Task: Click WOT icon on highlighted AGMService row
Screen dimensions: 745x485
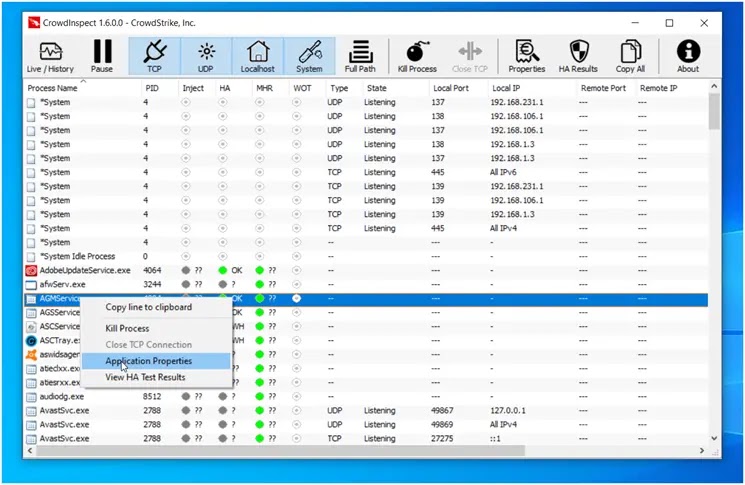Action: point(296,298)
